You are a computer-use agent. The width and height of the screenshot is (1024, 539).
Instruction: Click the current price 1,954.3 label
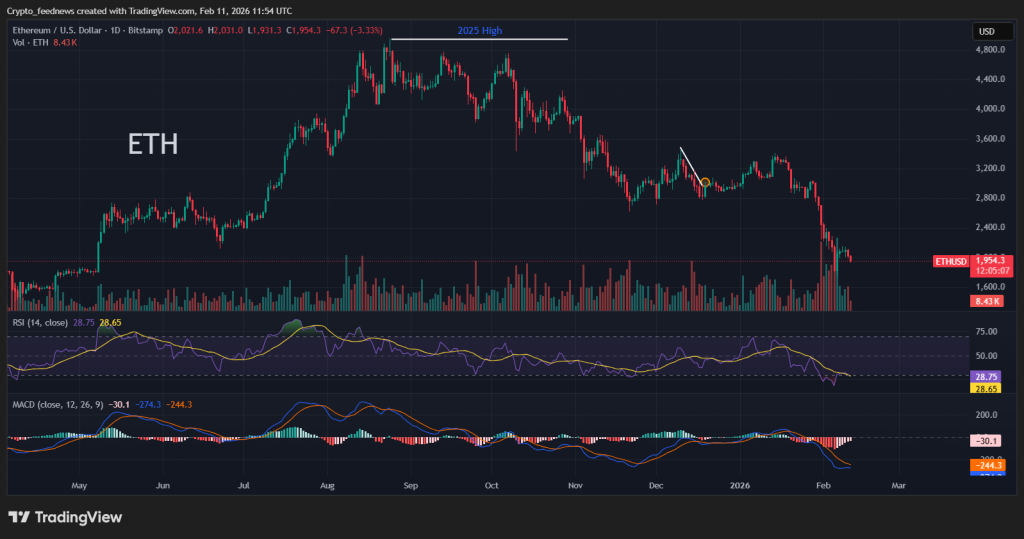[991, 261]
